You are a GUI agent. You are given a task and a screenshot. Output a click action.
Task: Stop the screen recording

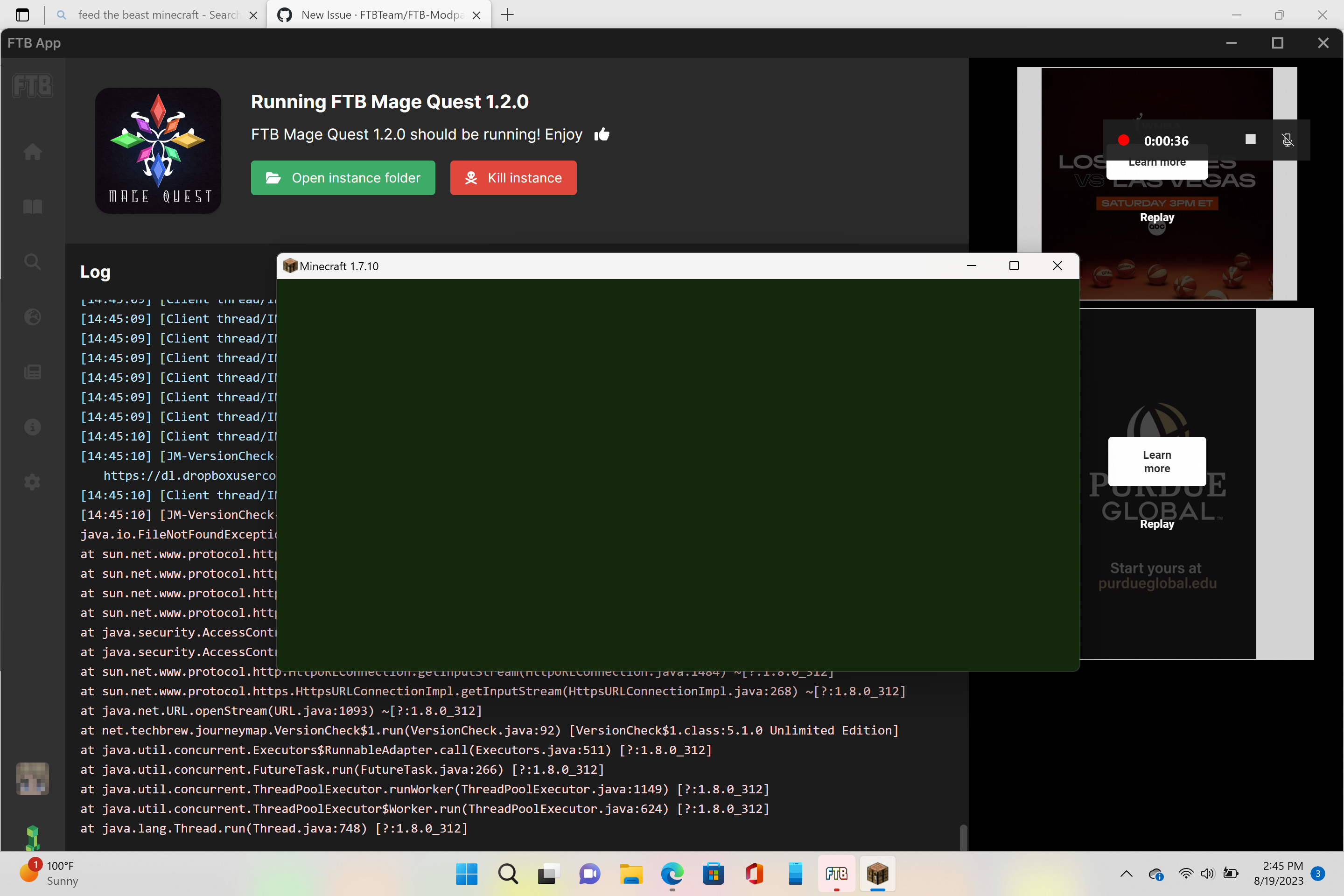[x=1250, y=139]
